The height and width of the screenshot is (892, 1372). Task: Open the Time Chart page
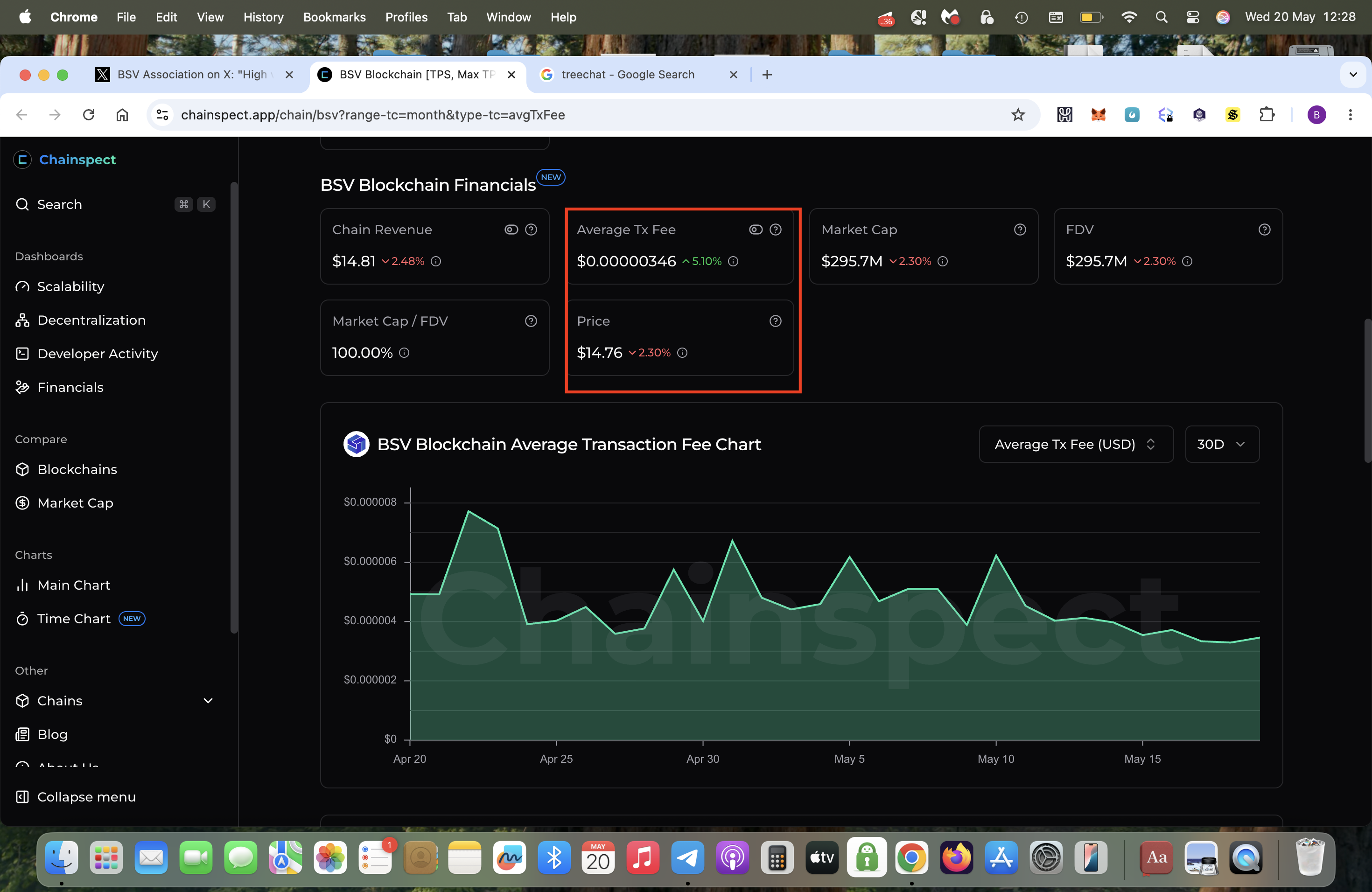coord(80,618)
